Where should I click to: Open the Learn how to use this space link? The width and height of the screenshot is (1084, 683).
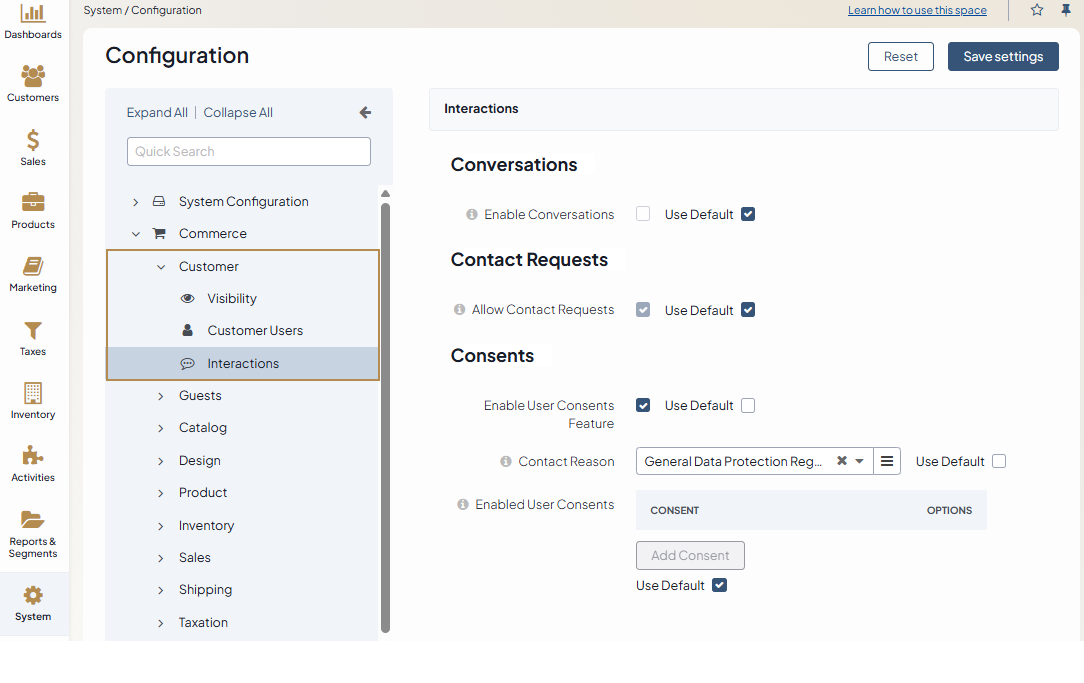coord(917,11)
